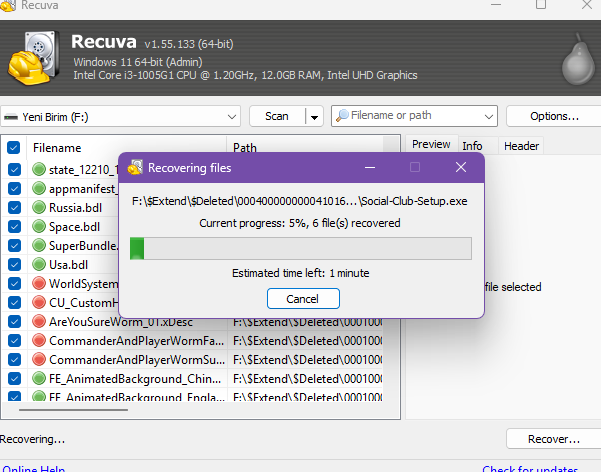Screen dimensions: 601x472
Task: Click red status dot for CommanderAndPlayerWormSu file
Action: [39, 359]
